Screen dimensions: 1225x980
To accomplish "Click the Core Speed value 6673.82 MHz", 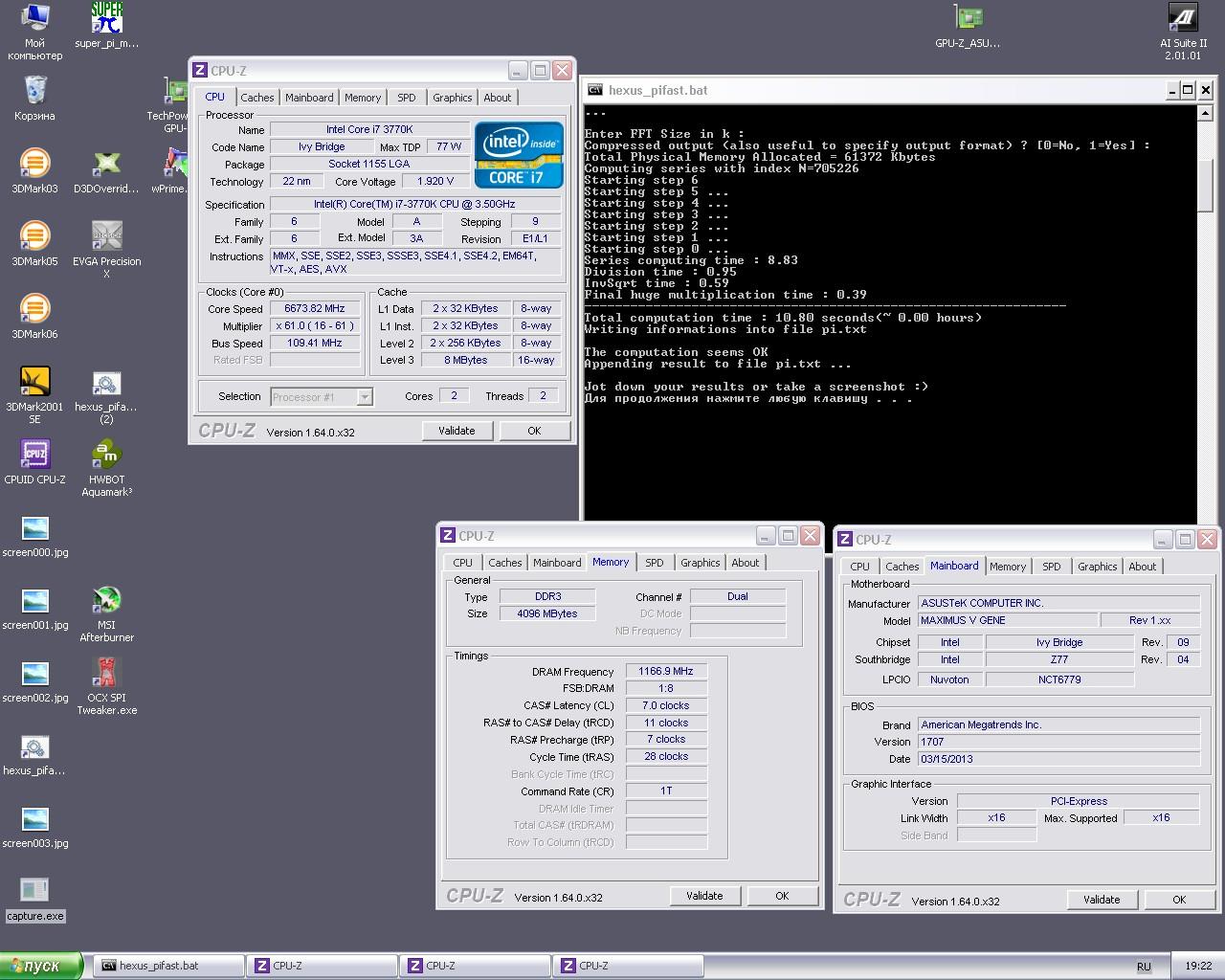I will click(x=315, y=308).
